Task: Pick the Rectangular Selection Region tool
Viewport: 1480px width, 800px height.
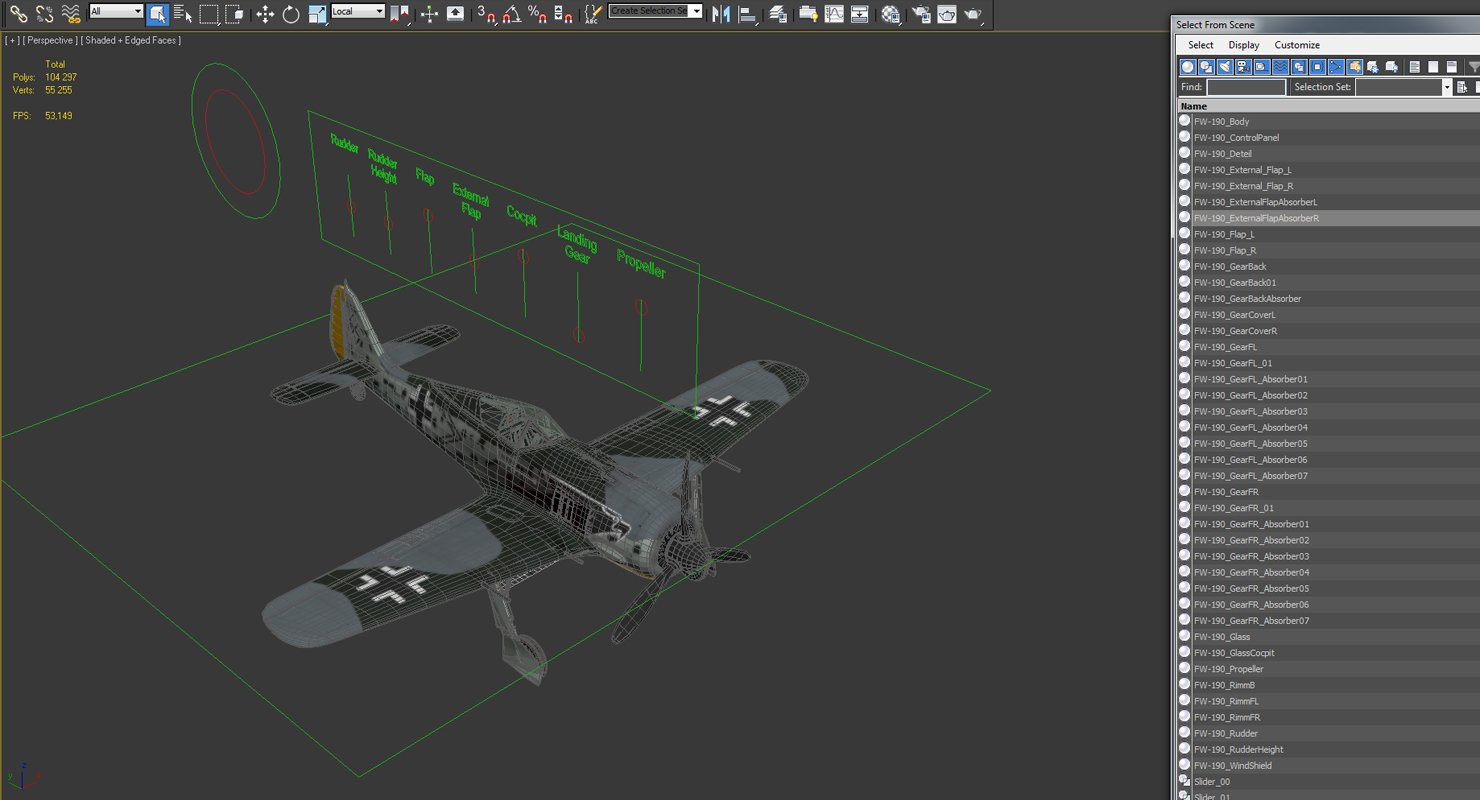Action: (209, 14)
